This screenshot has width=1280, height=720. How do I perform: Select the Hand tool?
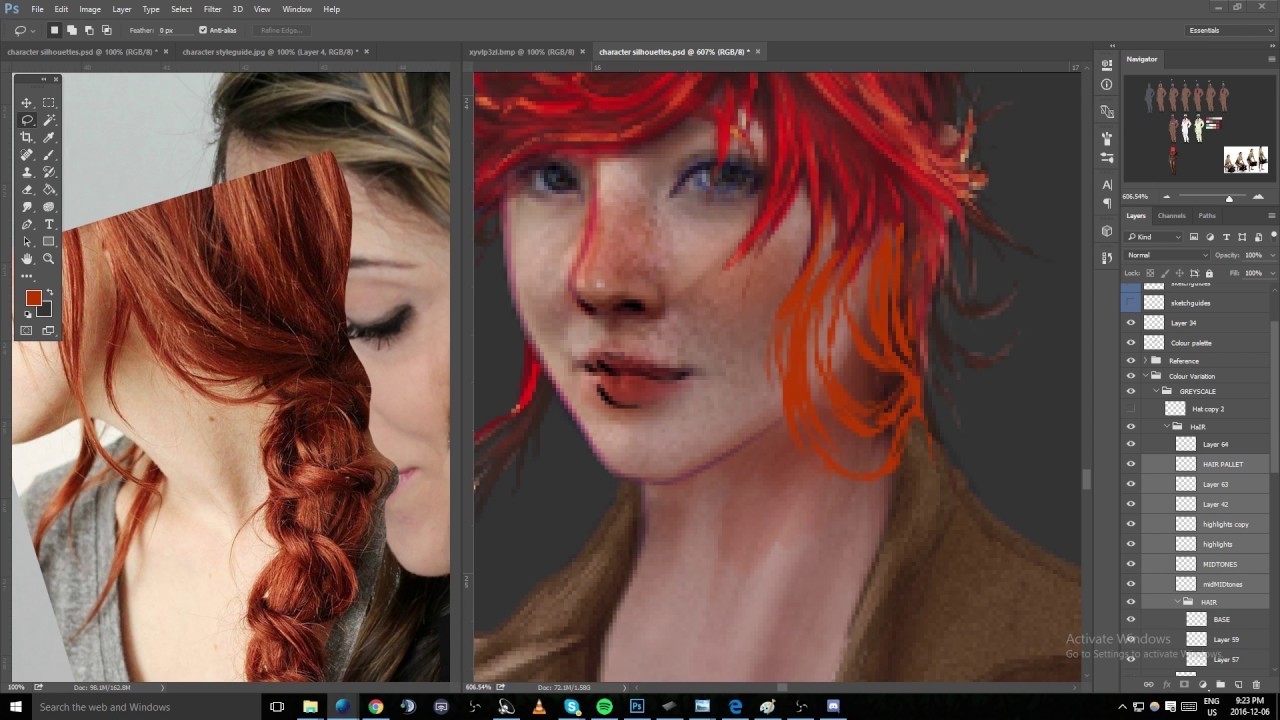pyautogui.click(x=27, y=258)
